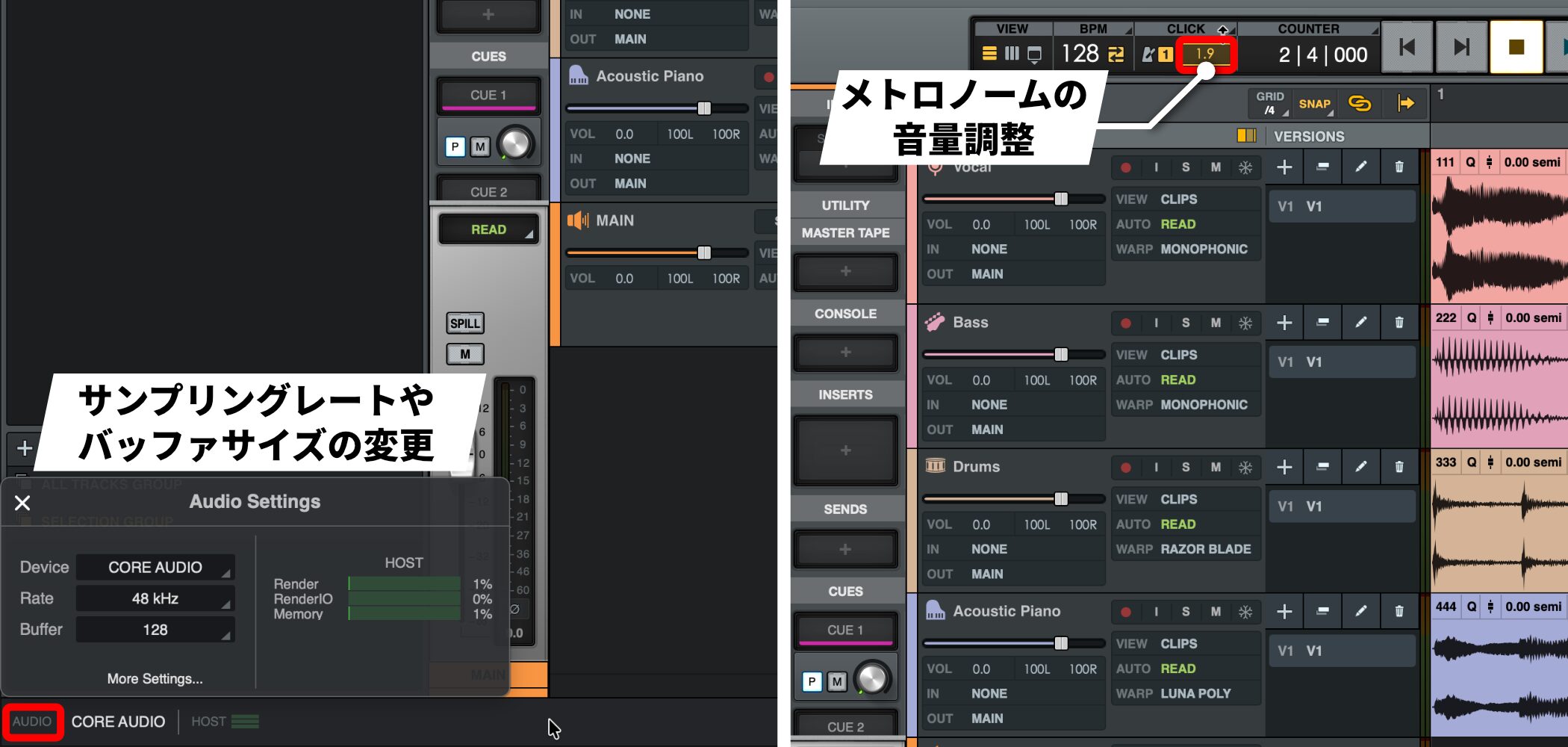Screen dimensions: 1568x747
Task: Click the trash icon on the Drums versions row
Action: tap(1399, 467)
